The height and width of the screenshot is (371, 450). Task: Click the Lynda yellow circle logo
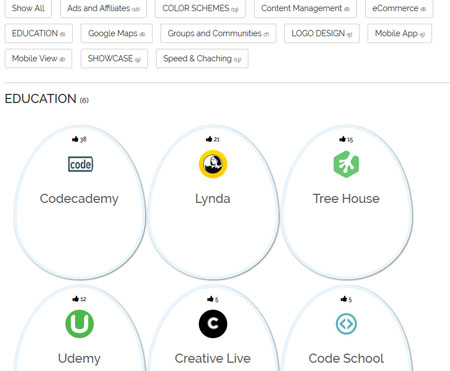(213, 164)
